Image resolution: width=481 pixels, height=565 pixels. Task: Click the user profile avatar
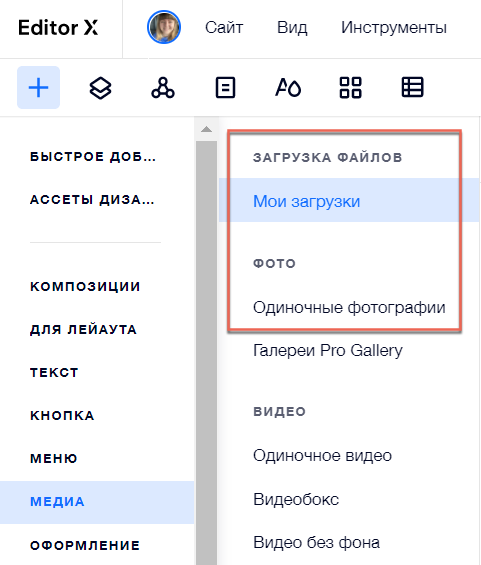coord(164,27)
